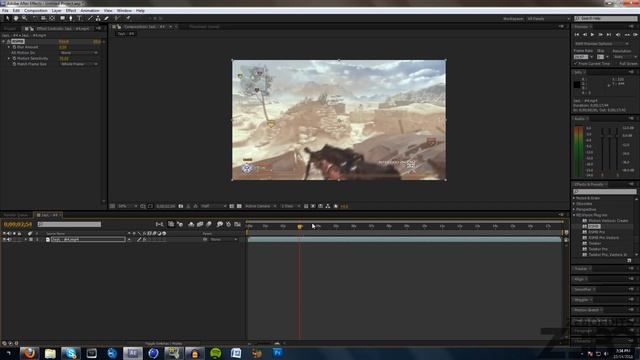The height and width of the screenshot is (360, 640).
Task: Open Match Frame Size Whole Frame dropdown
Action: click(79, 64)
